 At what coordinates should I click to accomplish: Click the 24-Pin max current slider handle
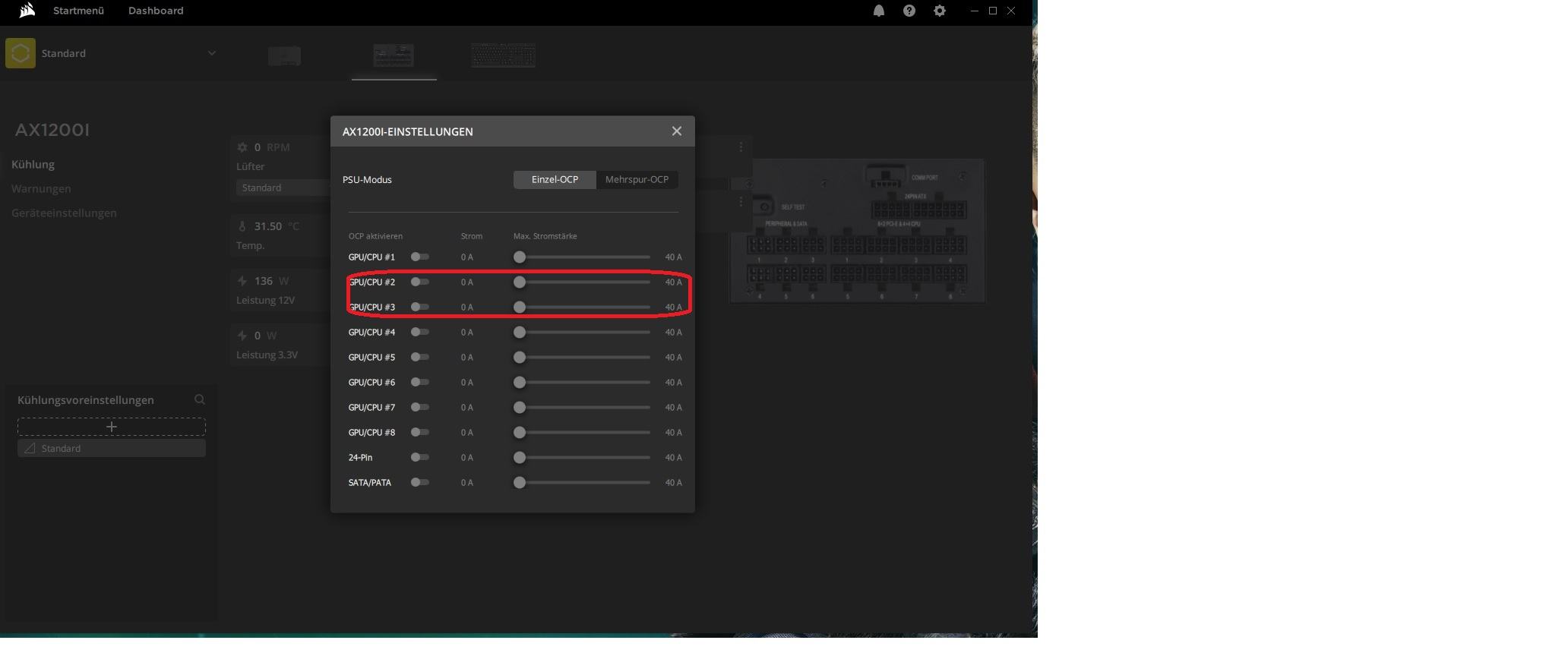pyautogui.click(x=520, y=458)
